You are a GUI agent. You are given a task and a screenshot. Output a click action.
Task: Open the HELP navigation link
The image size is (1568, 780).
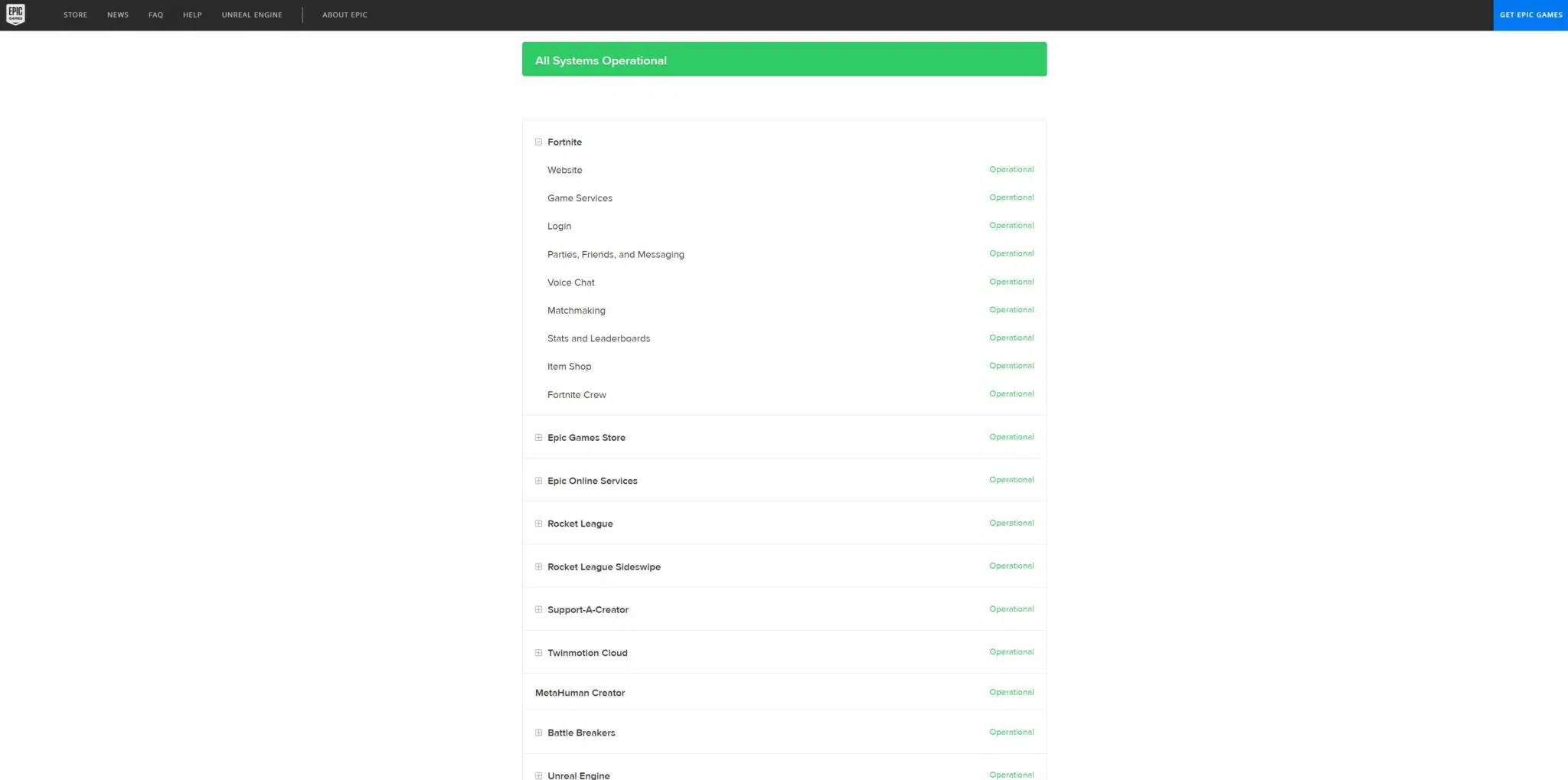click(192, 15)
